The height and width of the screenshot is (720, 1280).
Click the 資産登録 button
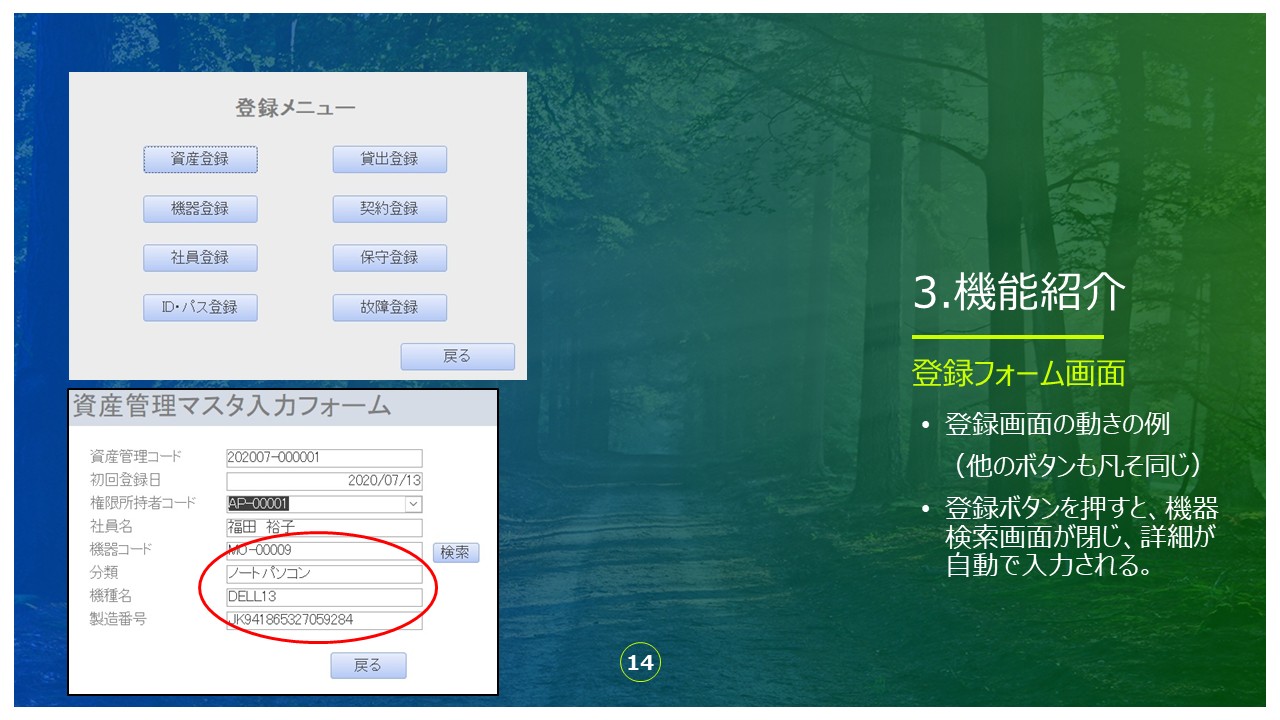pos(200,159)
